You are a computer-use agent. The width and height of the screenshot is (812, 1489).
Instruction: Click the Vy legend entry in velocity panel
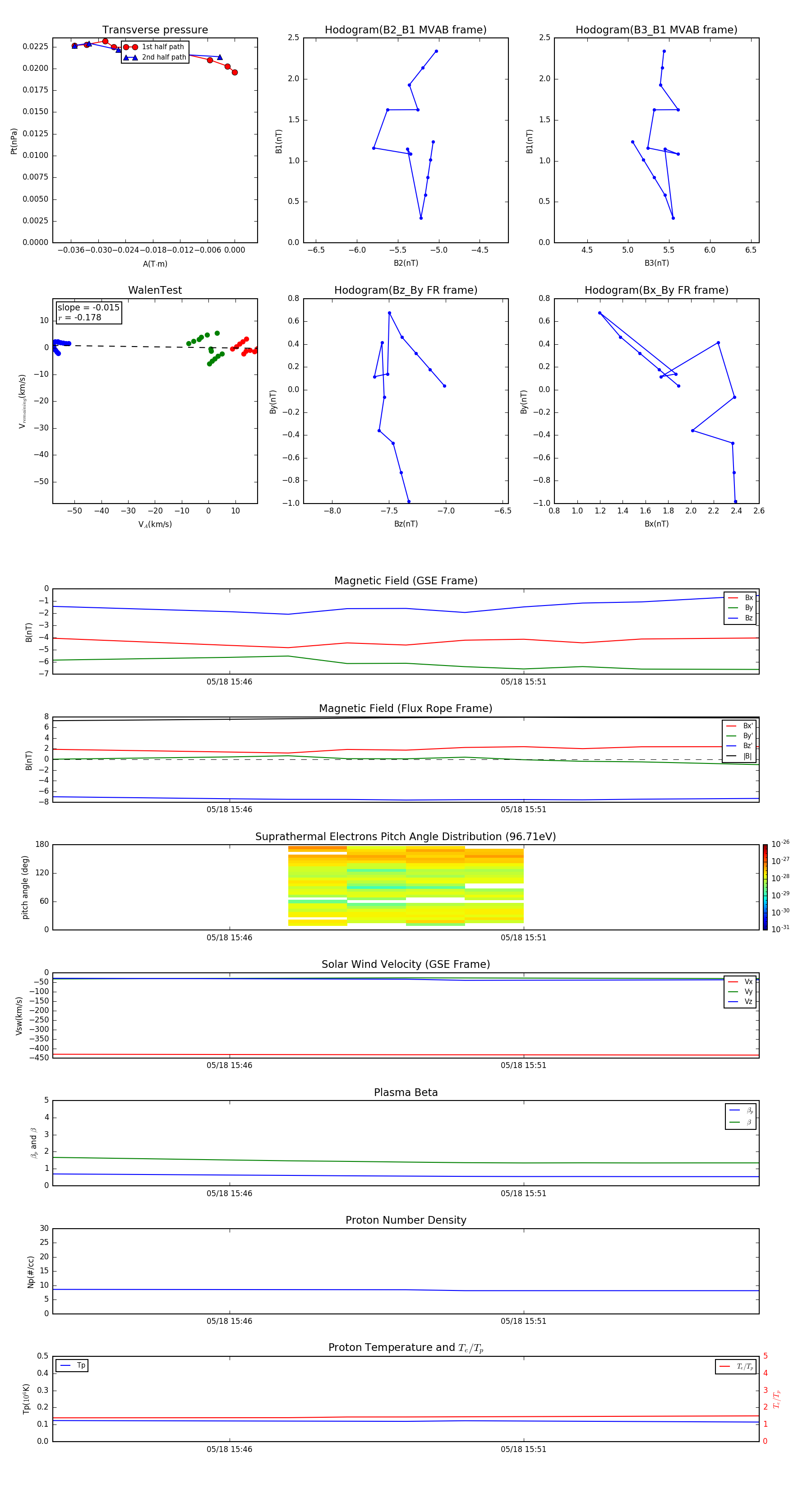[x=740, y=992]
